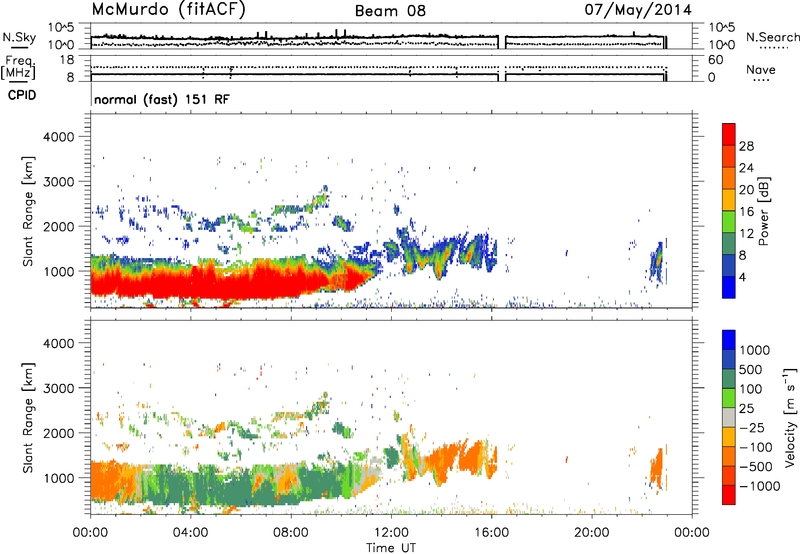Click the 3000 tick on power panel axis
The width and height of the screenshot is (800, 554).
(x=58, y=182)
